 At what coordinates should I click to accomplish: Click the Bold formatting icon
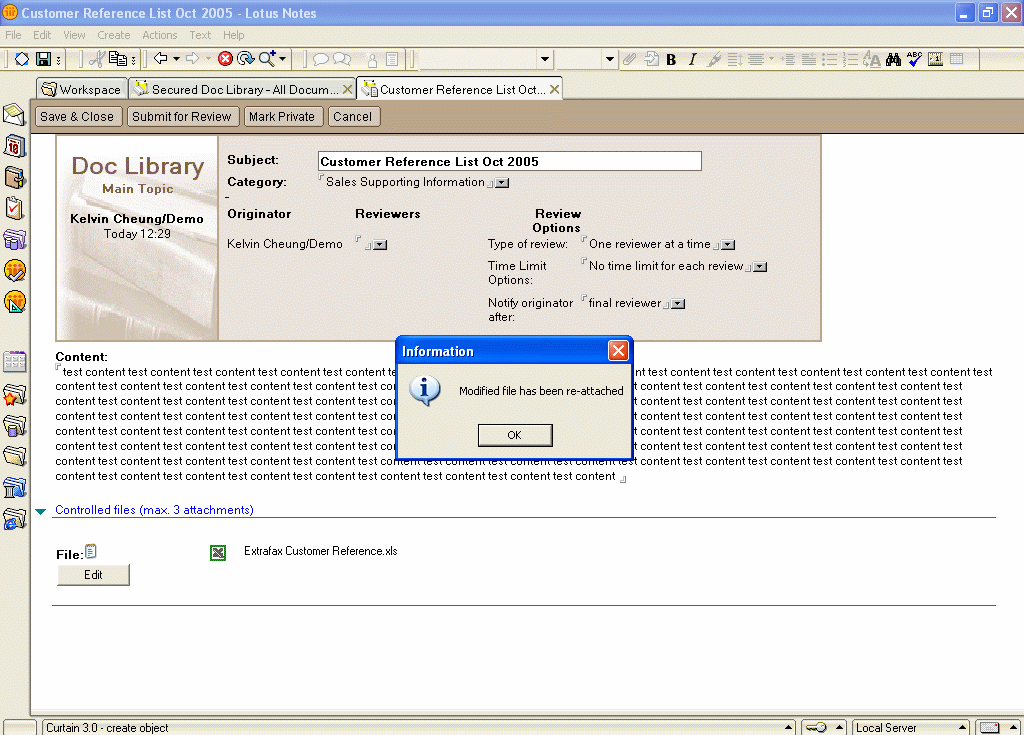(671, 60)
